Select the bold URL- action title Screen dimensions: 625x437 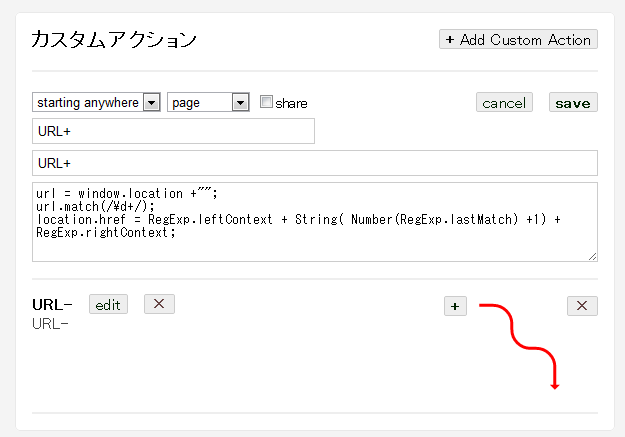pyautogui.click(x=52, y=304)
